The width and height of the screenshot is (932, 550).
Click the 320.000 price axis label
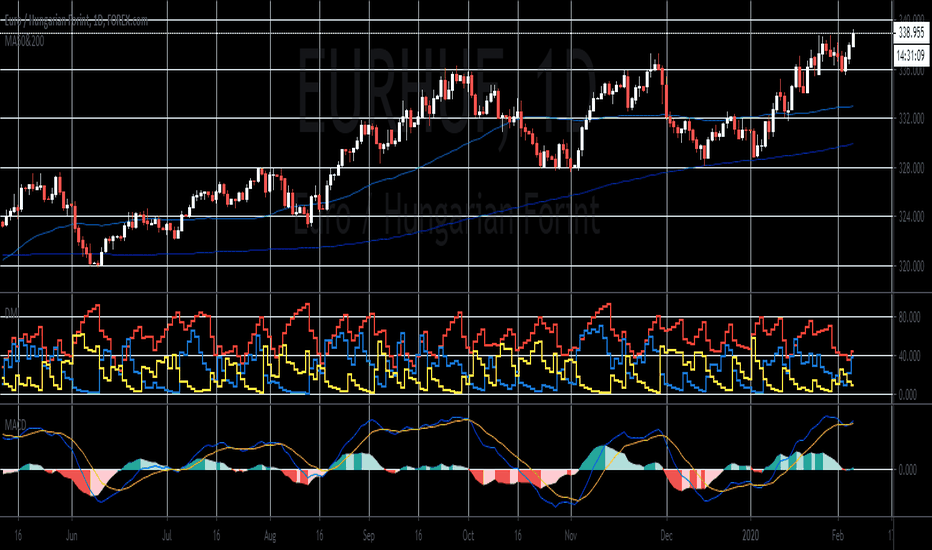(x=911, y=266)
